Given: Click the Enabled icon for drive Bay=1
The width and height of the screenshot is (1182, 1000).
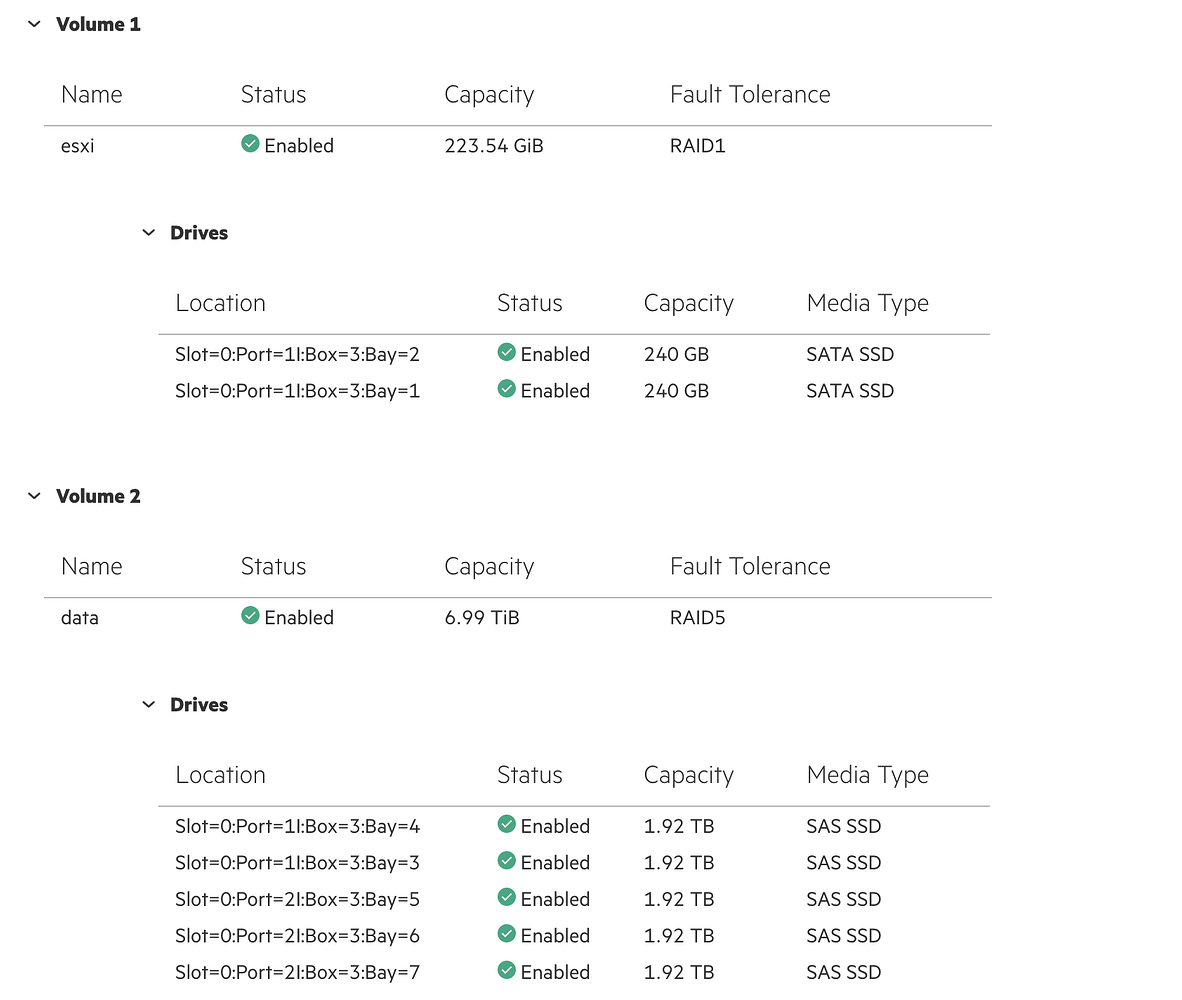Looking at the screenshot, I should tap(506, 390).
